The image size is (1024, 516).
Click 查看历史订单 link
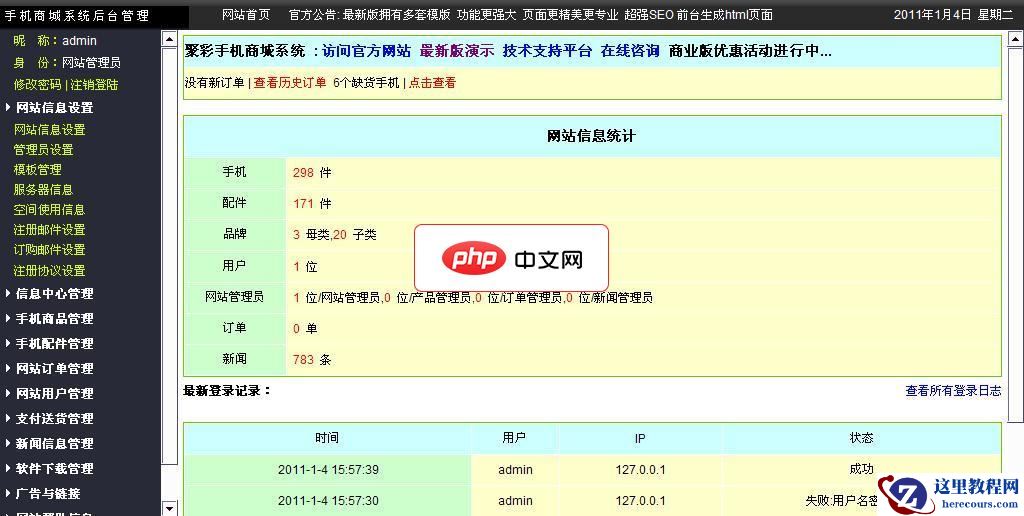[290, 83]
